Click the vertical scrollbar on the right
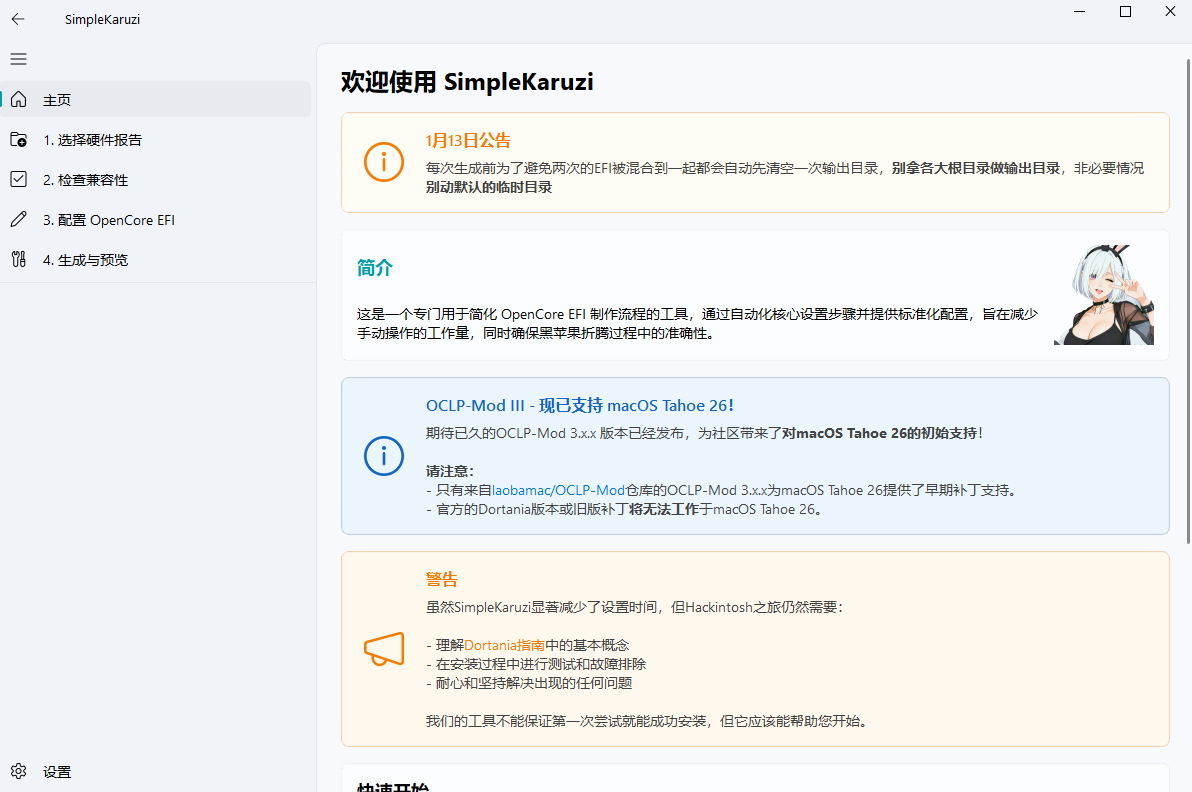Screen dimensions: 1192x792 click(1188, 300)
